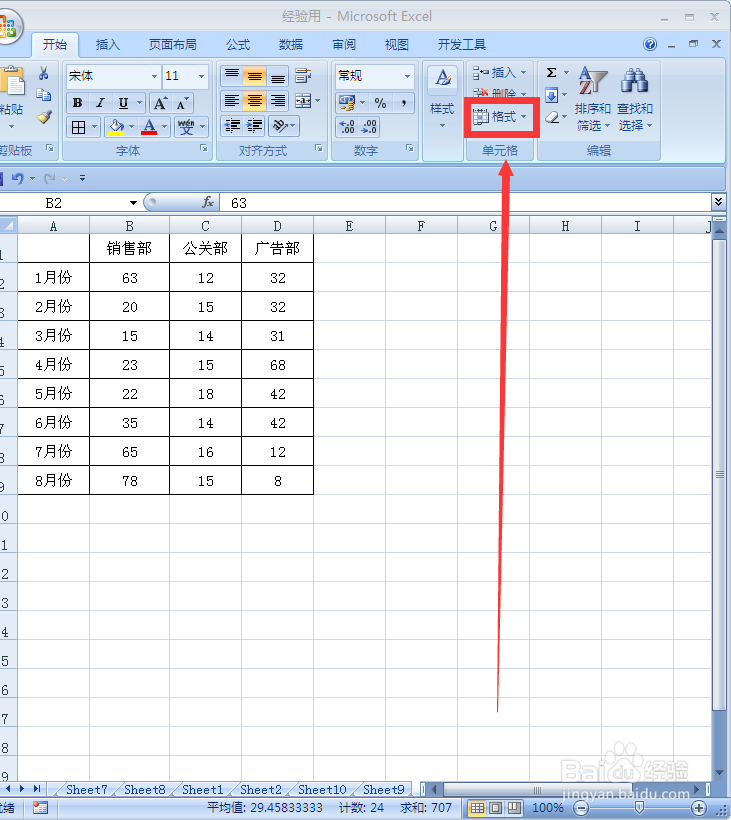This screenshot has width=731, height=820.
Task: Zoom in with the plus button
Action: [699, 808]
